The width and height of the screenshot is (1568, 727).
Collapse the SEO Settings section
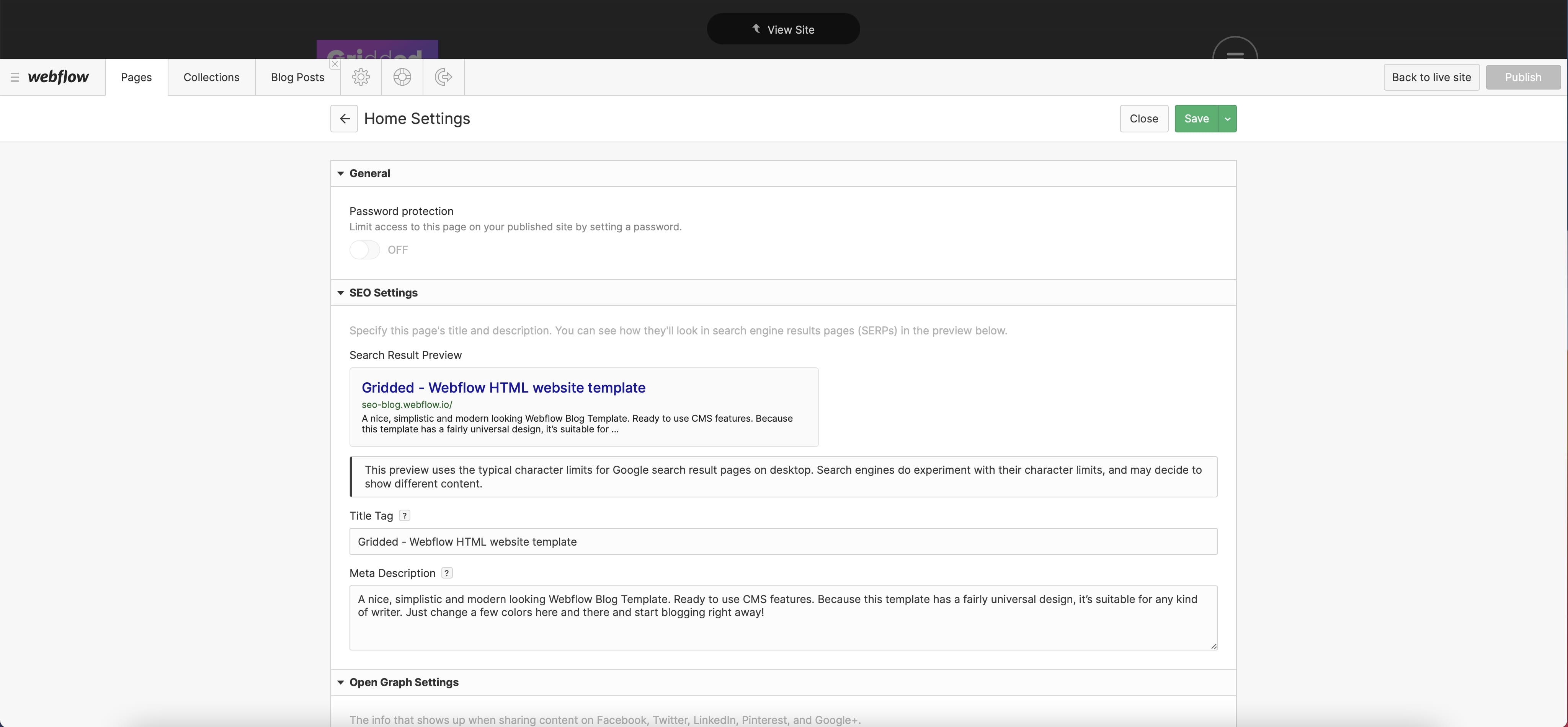pyautogui.click(x=341, y=293)
